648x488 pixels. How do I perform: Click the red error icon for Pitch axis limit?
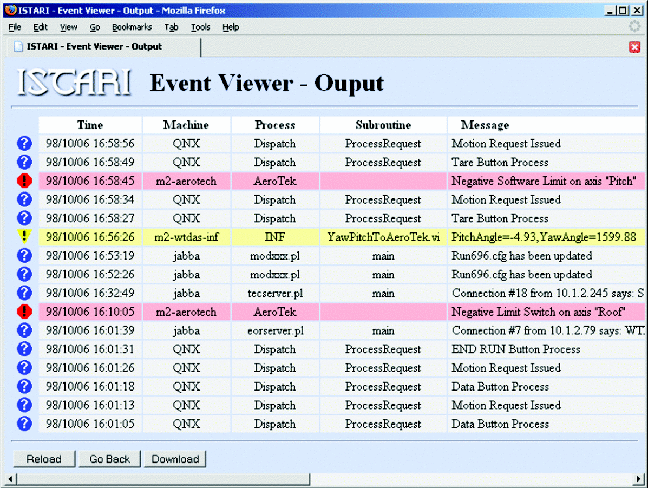coord(25,181)
